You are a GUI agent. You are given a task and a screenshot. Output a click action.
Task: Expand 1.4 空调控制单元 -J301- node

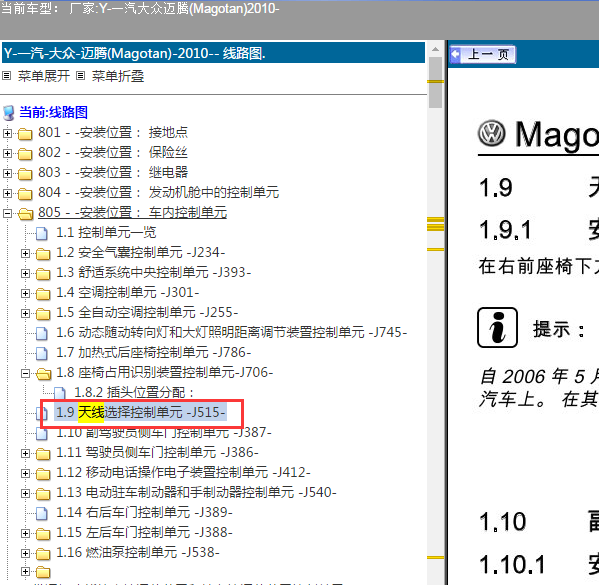click(x=25, y=293)
